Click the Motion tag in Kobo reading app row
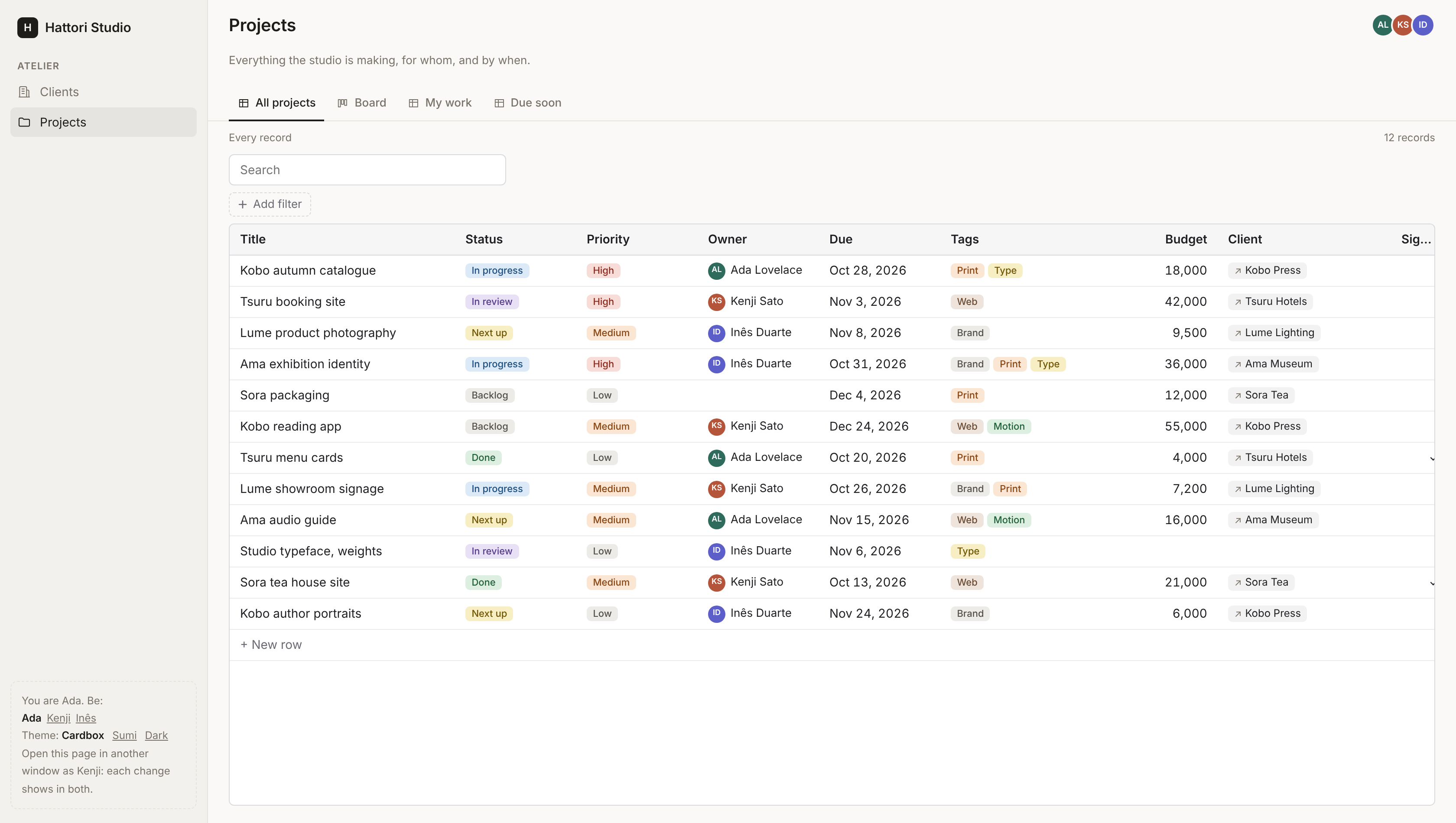The width and height of the screenshot is (1456, 823). click(x=1009, y=426)
